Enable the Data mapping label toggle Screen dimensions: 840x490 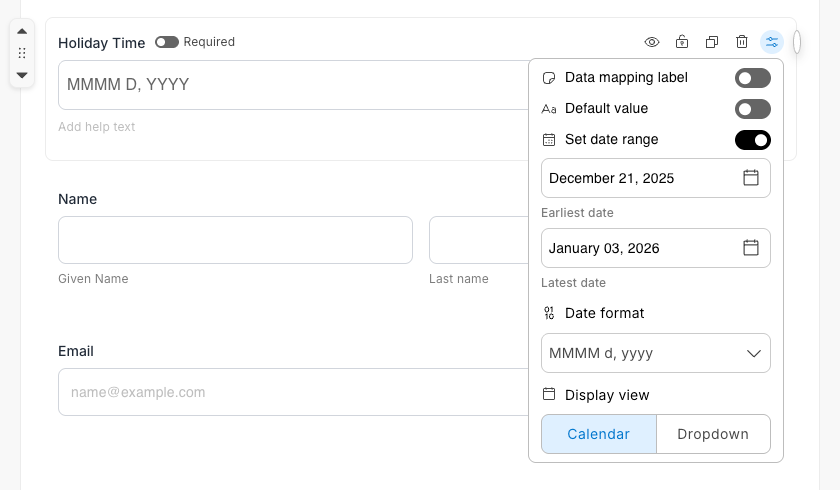coord(752,78)
